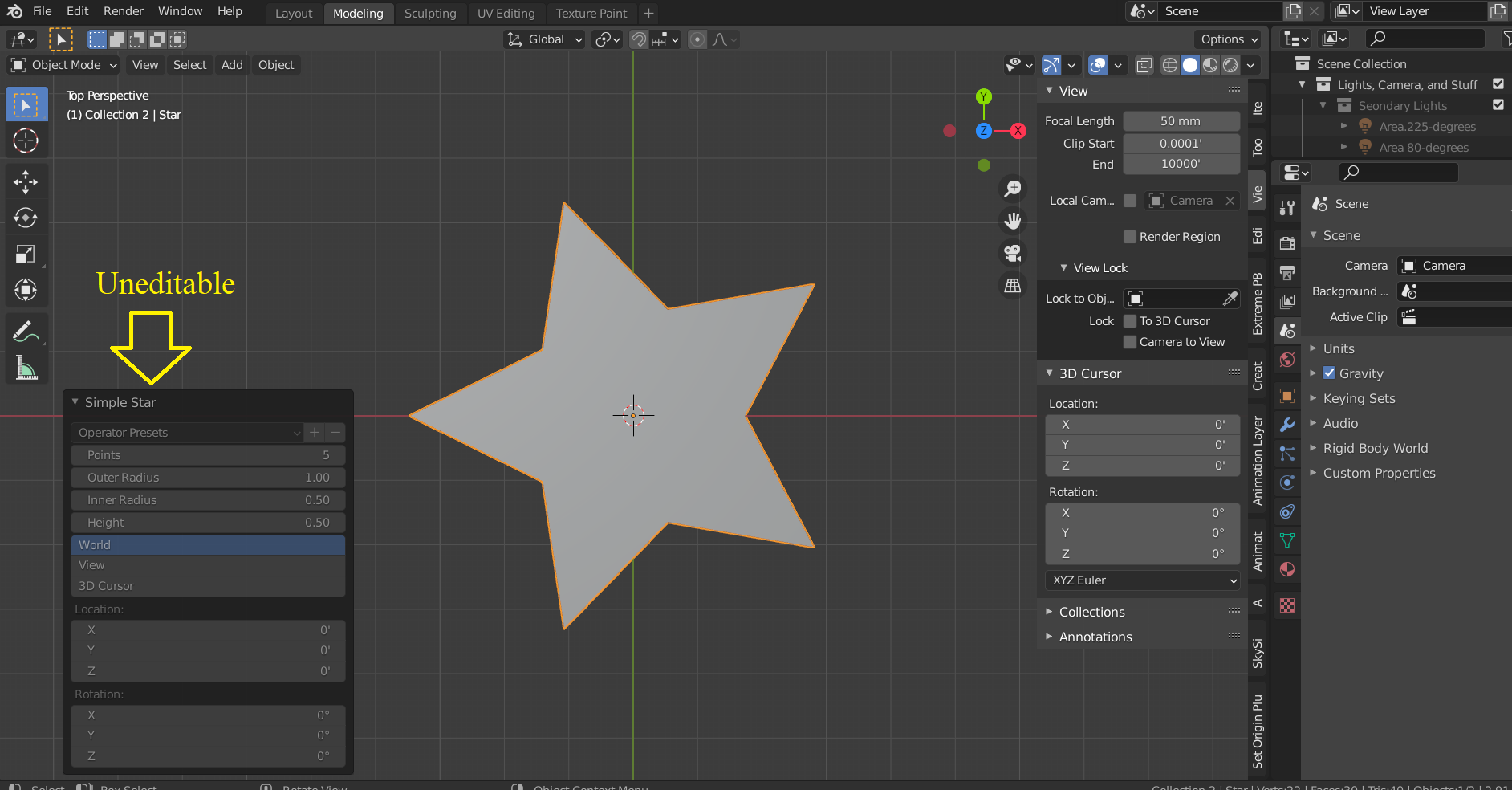
Task: Disable the Gravity checkbox
Action: pos(1329,373)
